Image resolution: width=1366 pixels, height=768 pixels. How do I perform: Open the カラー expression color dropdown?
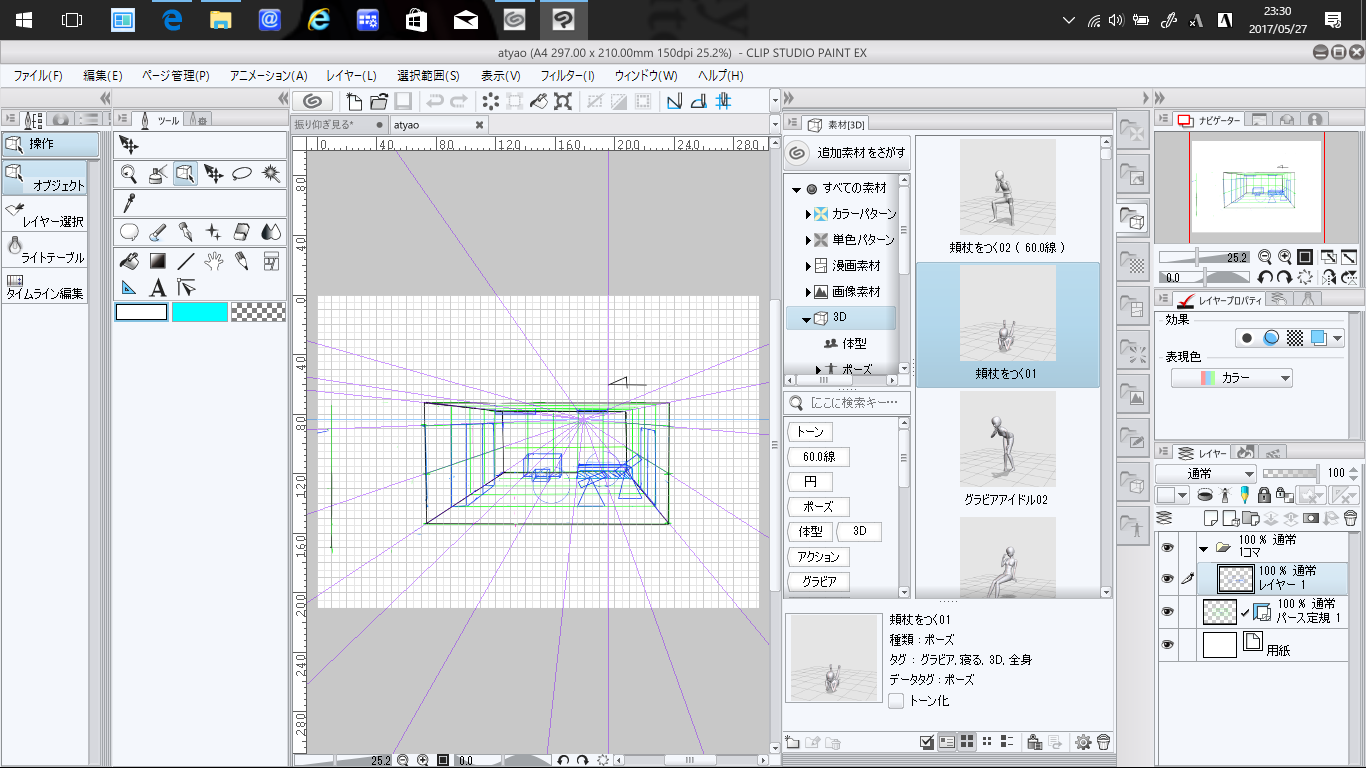[x=1232, y=378]
